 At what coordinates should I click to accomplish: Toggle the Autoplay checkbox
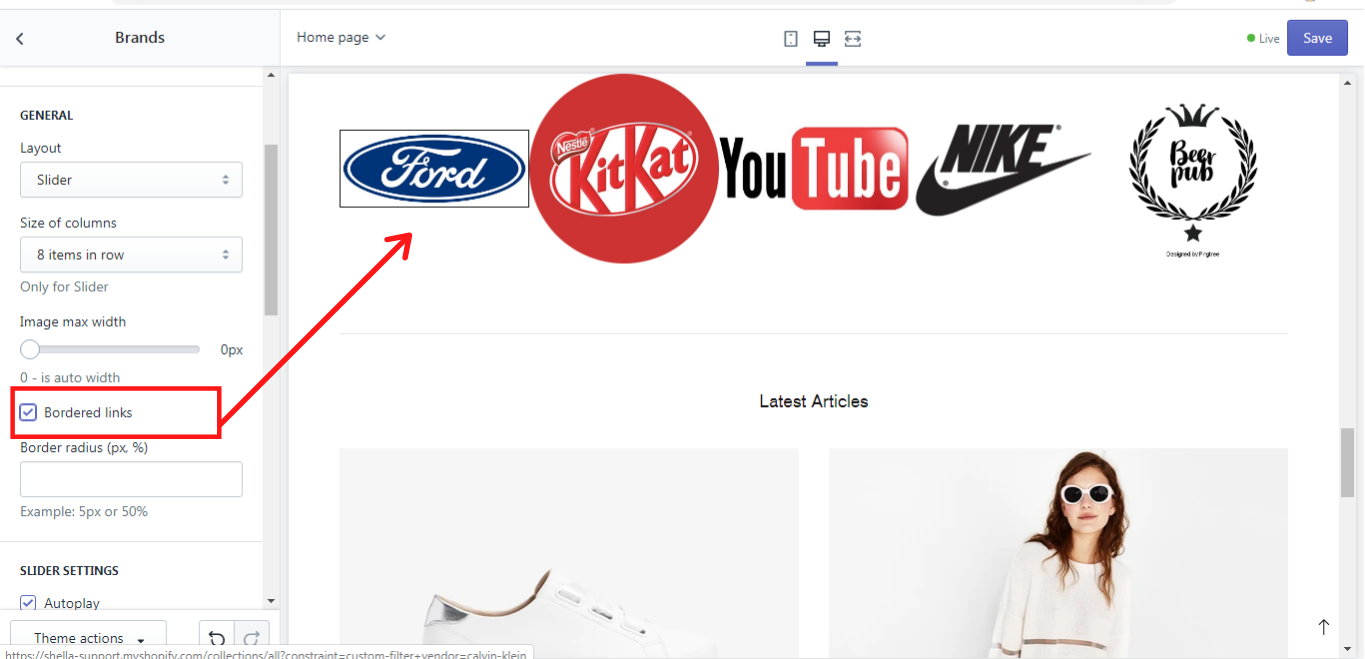[x=29, y=603]
